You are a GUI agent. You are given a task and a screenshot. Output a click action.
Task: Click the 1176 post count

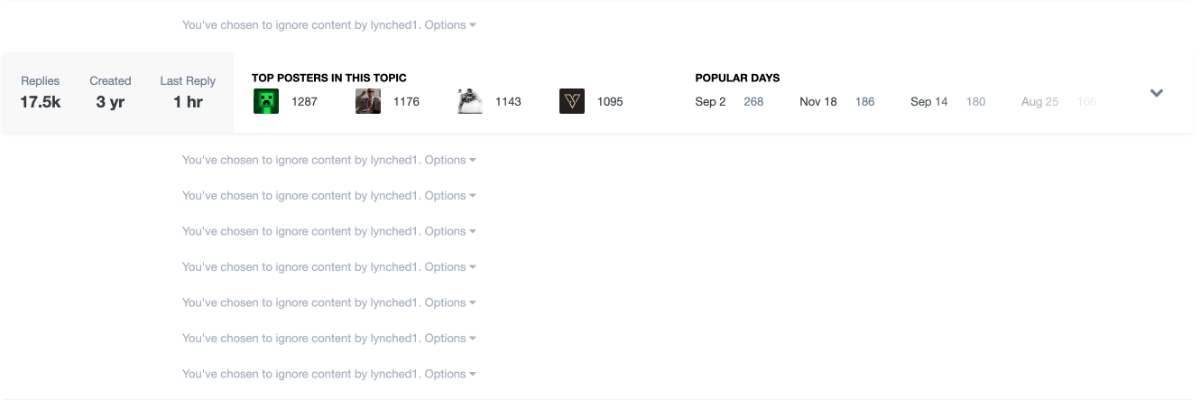[x=406, y=102]
